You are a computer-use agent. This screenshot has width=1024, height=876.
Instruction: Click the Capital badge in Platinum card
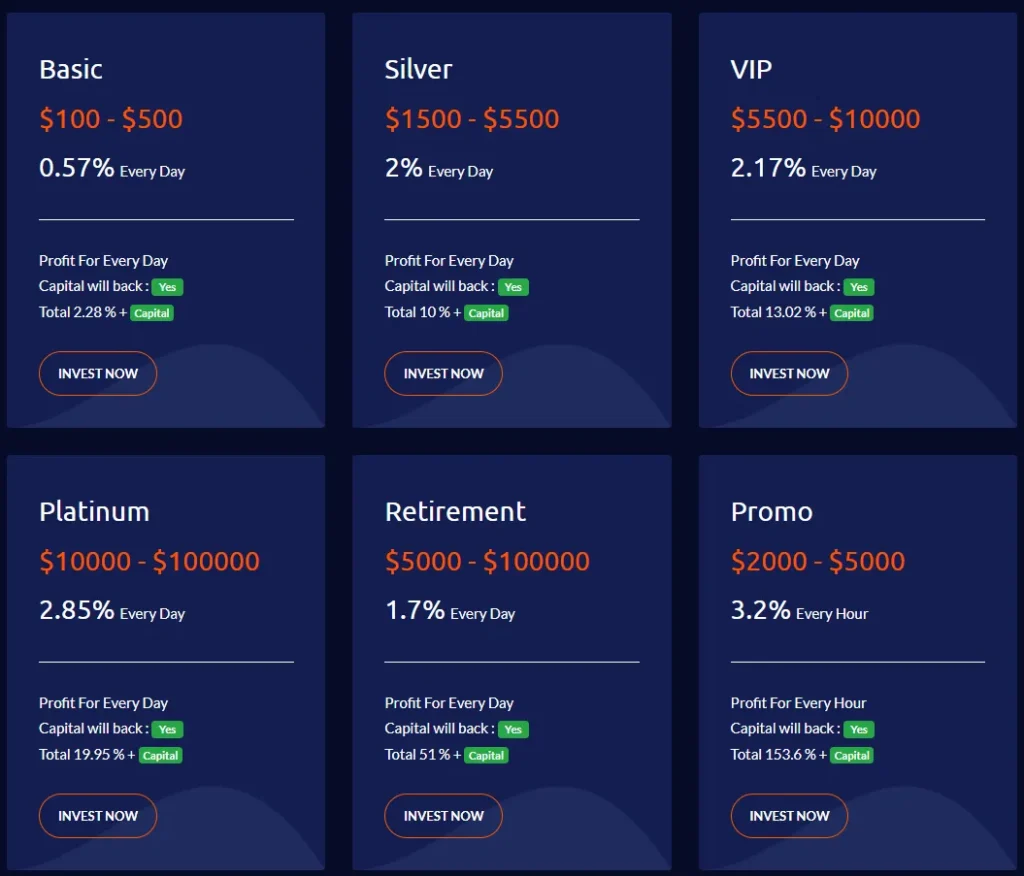[160, 756]
